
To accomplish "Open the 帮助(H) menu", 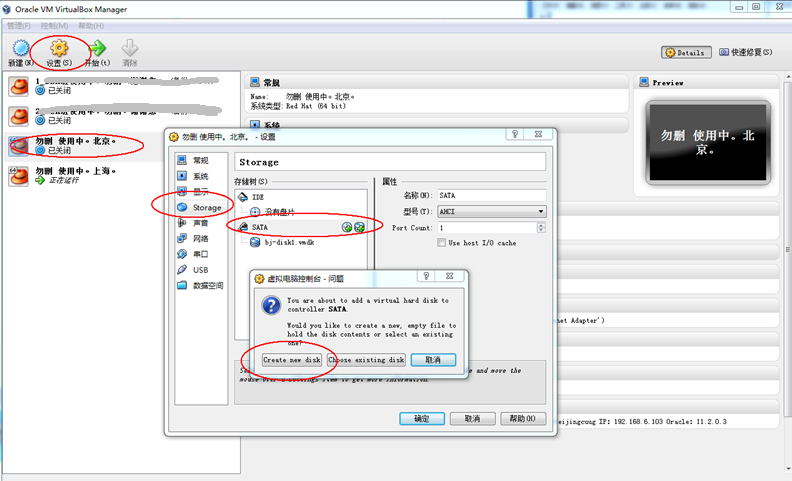I will [x=91, y=26].
